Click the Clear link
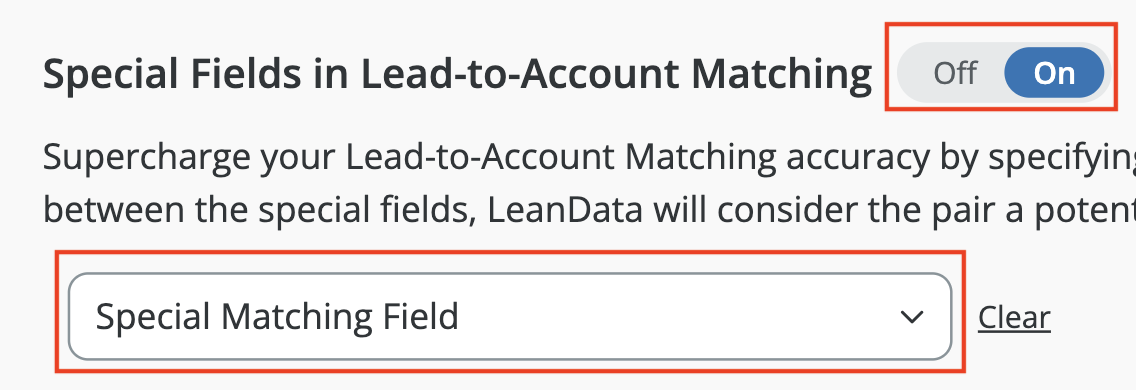The height and width of the screenshot is (390, 1136). [x=1014, y=318]
